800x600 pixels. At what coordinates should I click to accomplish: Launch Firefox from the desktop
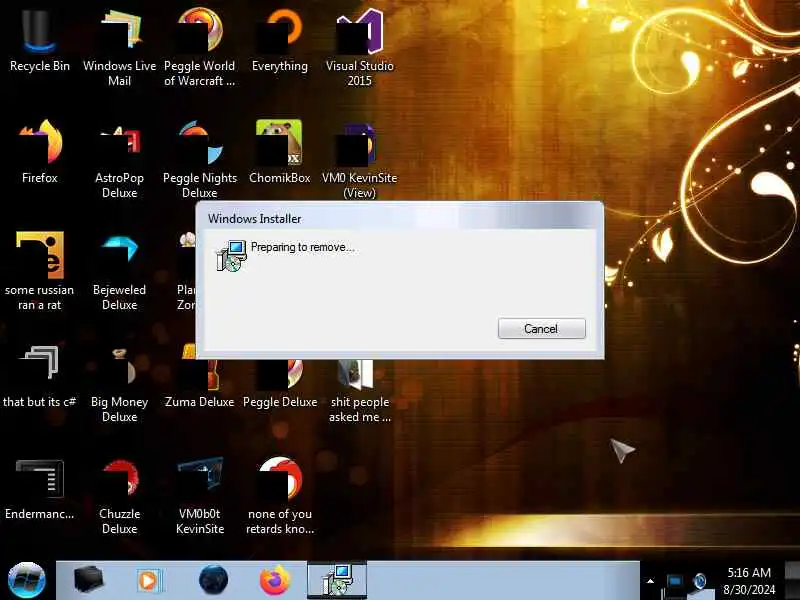point(39,152)
